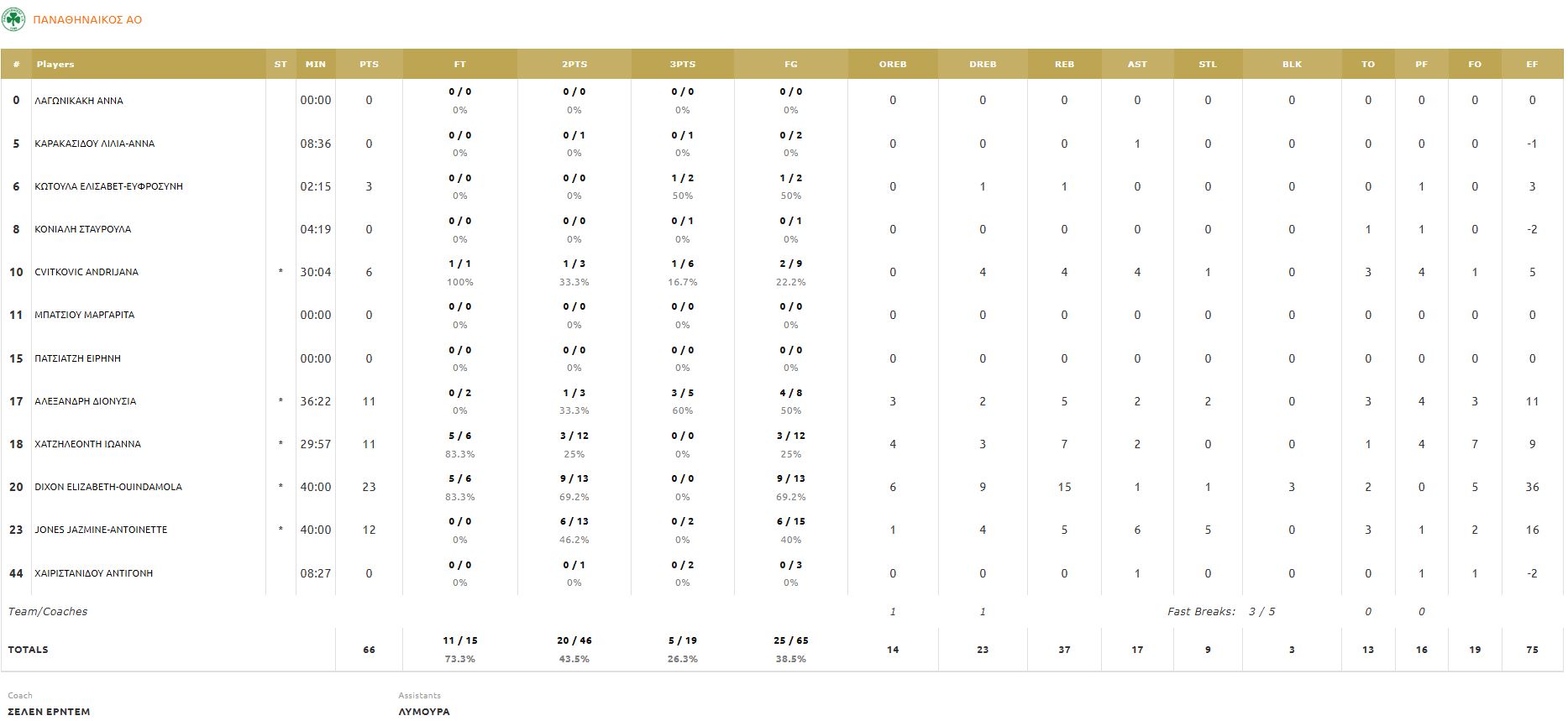Sort by the AST column header
1568x721 pixels.
1137,65
